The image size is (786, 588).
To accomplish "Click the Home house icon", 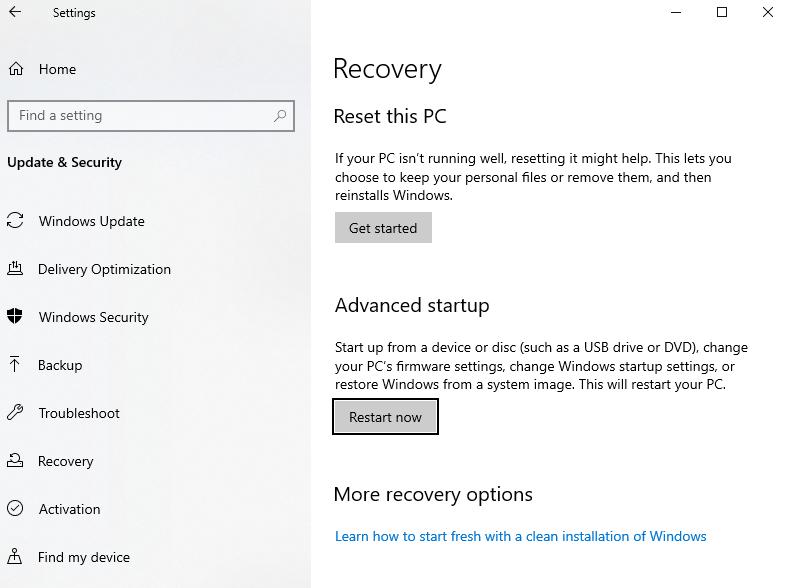I will click(x=16, y=69).
